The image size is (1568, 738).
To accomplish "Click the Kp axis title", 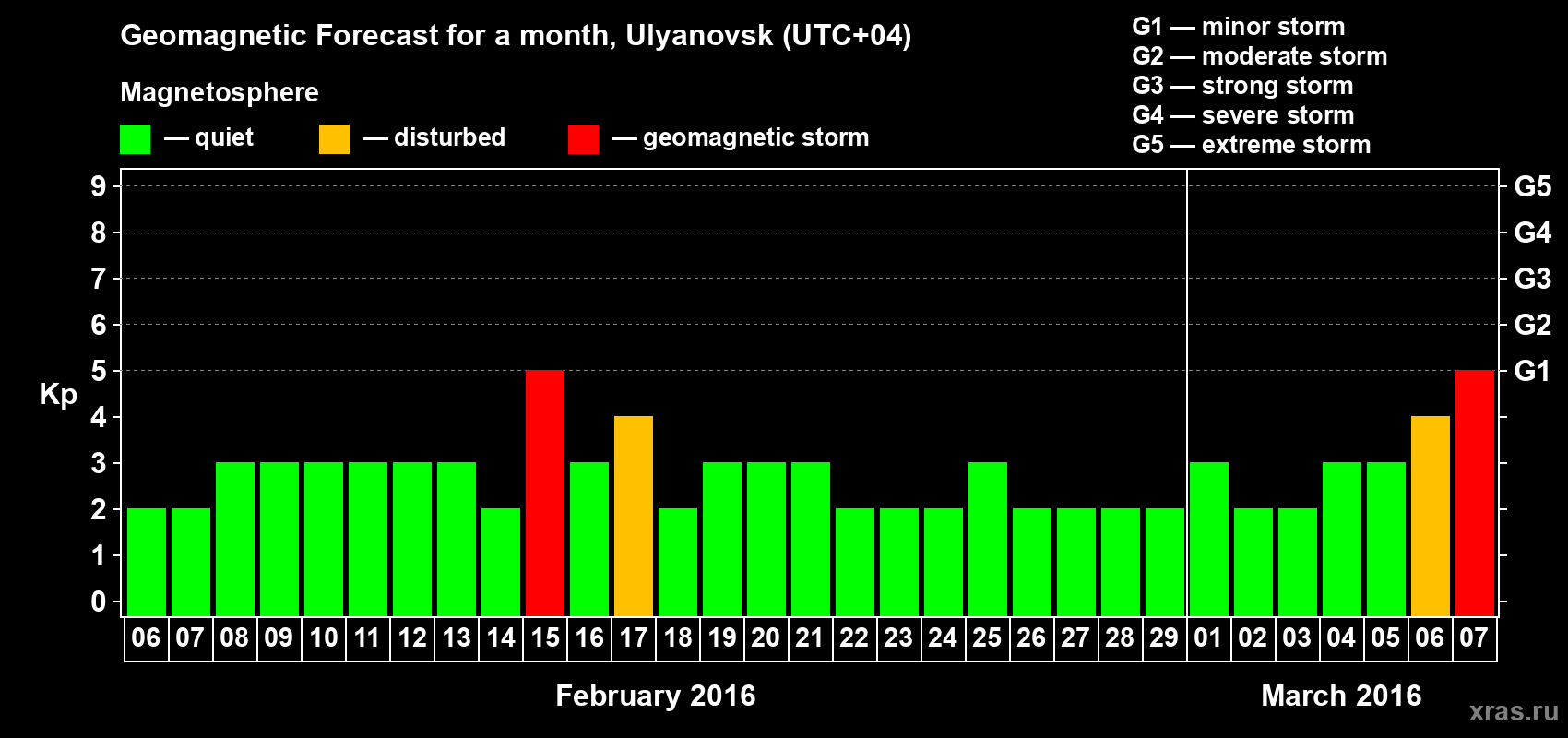I will [58, 395].
